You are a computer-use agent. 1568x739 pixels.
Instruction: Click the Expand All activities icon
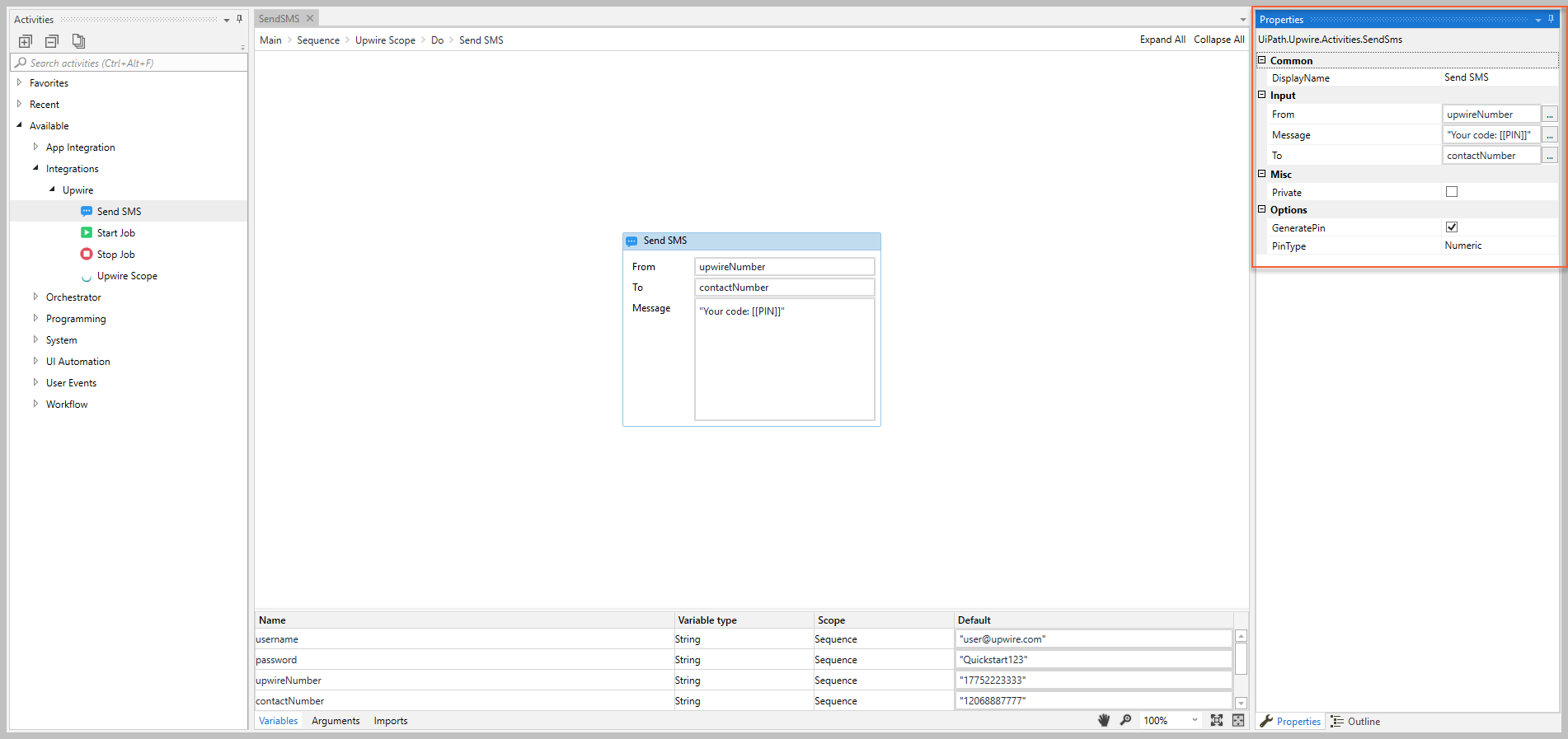(26, 41)
